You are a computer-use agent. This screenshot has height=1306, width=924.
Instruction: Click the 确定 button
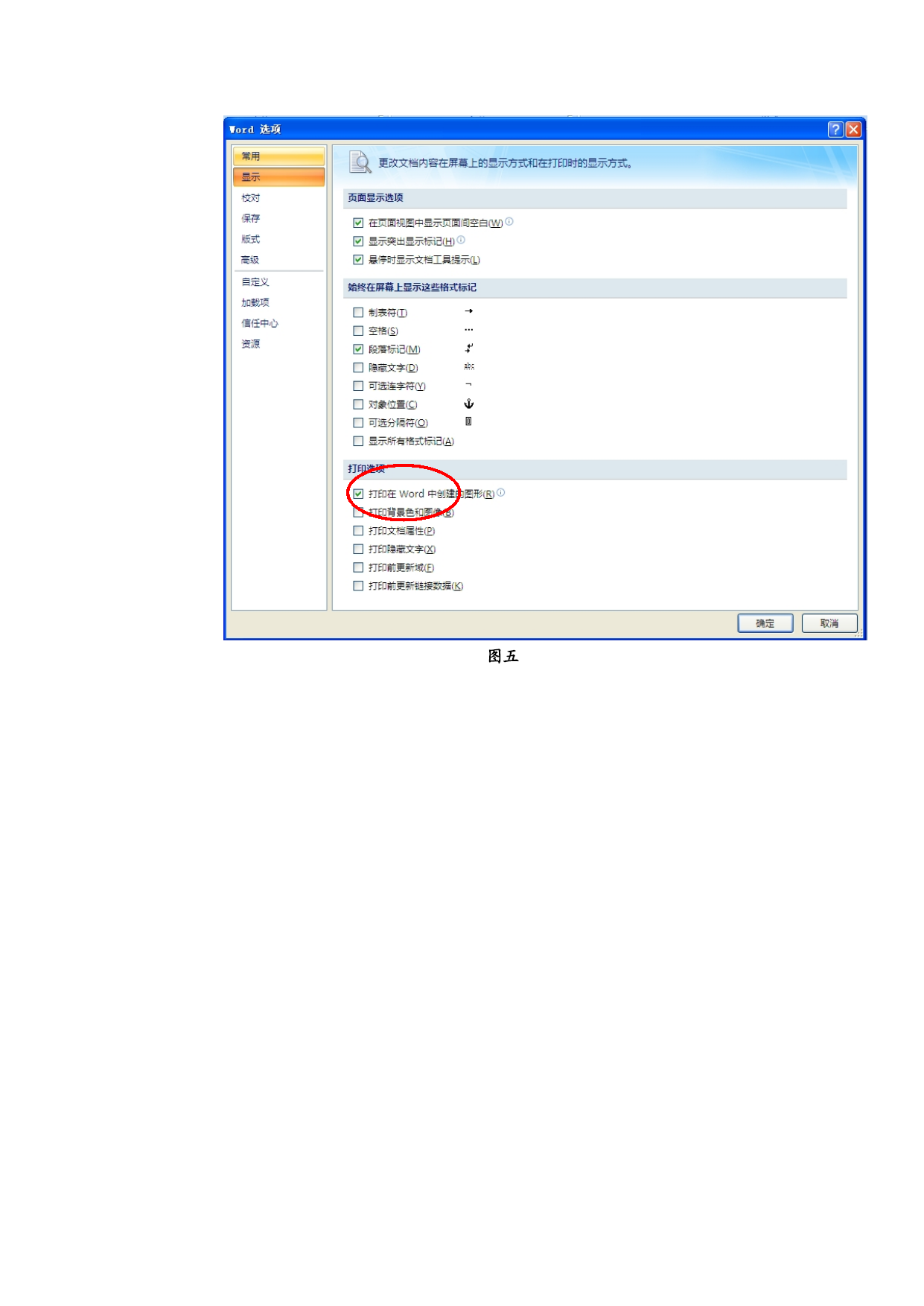click(765, 623)
